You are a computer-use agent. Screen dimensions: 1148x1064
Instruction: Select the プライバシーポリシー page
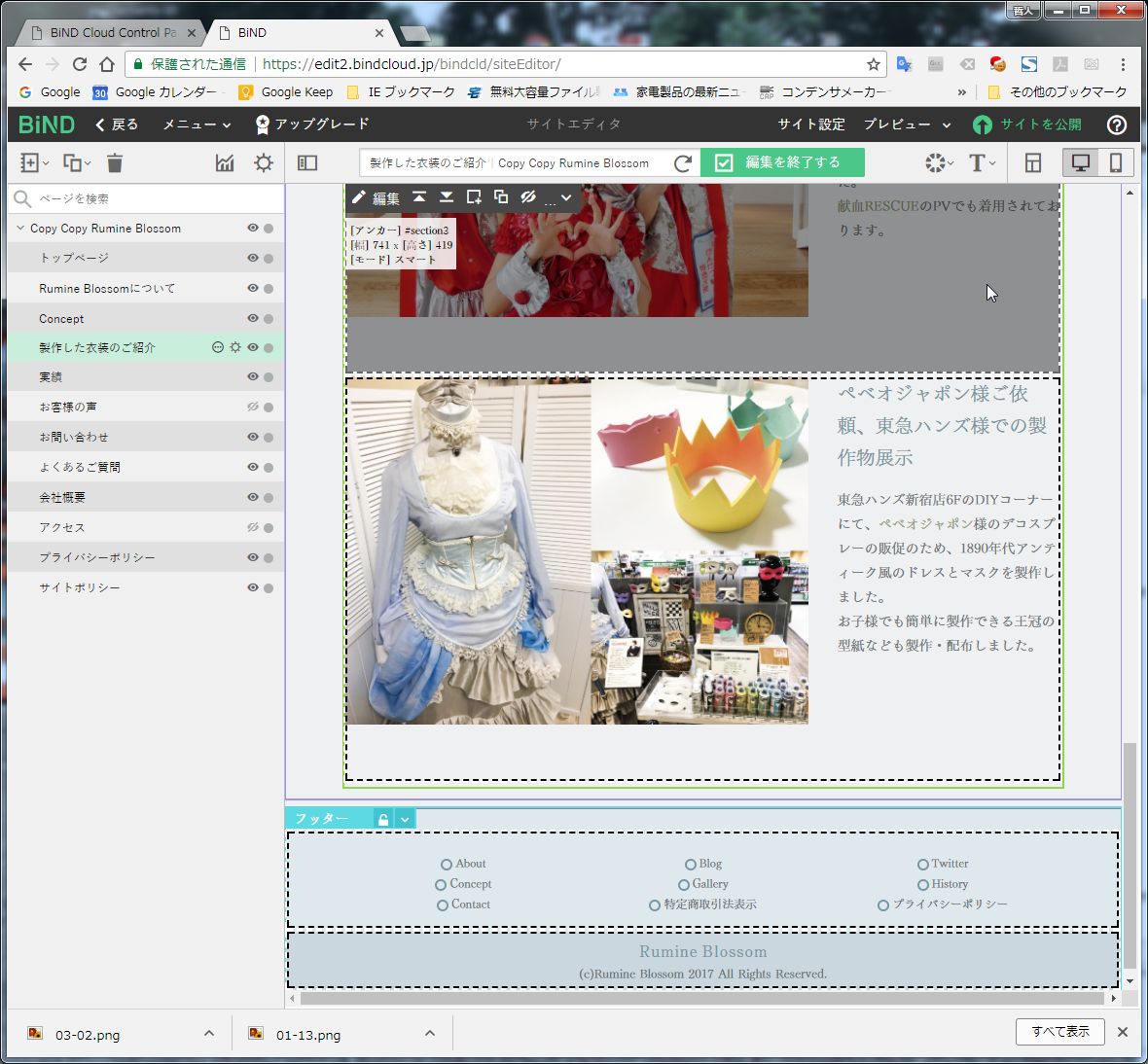tap(146, 557)
